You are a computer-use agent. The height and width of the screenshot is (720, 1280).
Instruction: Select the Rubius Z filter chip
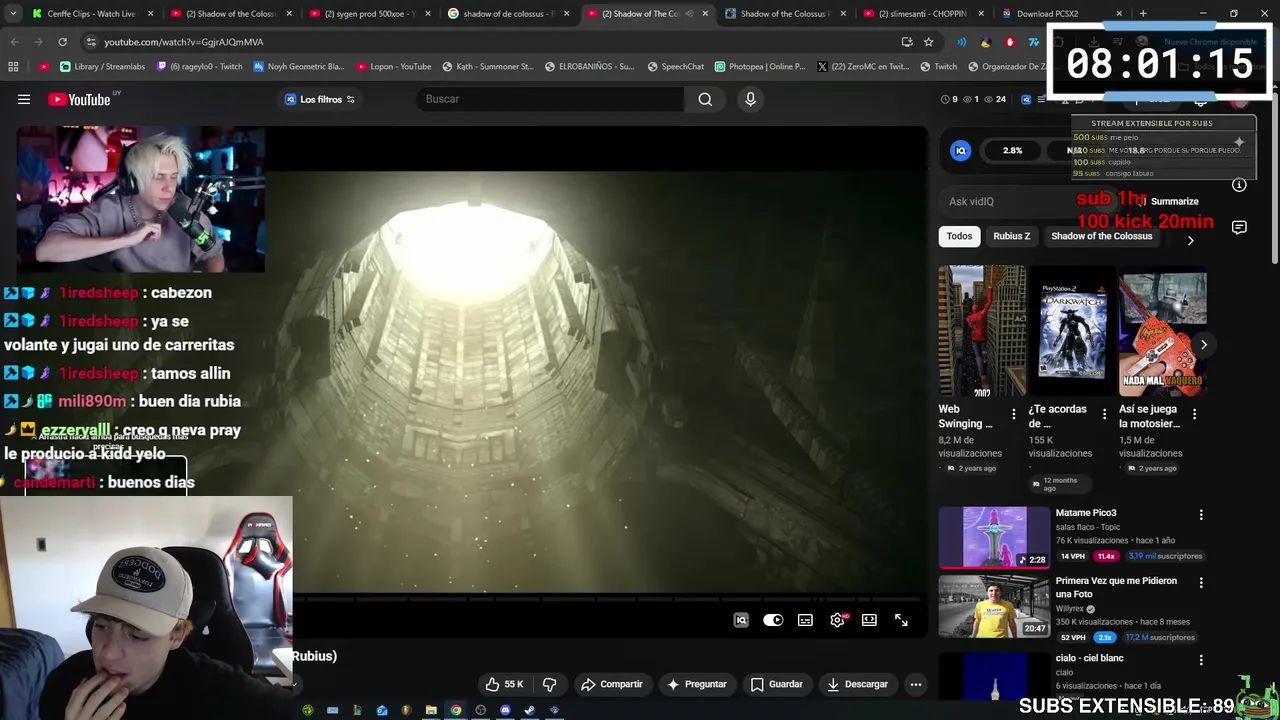coord(1012,236)
